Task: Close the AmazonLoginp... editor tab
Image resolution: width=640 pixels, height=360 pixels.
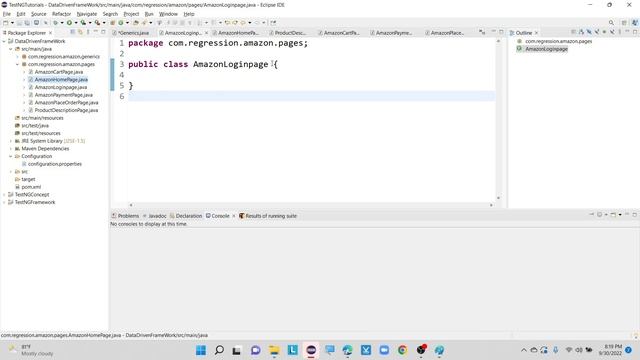Action: tap(206, 33)
